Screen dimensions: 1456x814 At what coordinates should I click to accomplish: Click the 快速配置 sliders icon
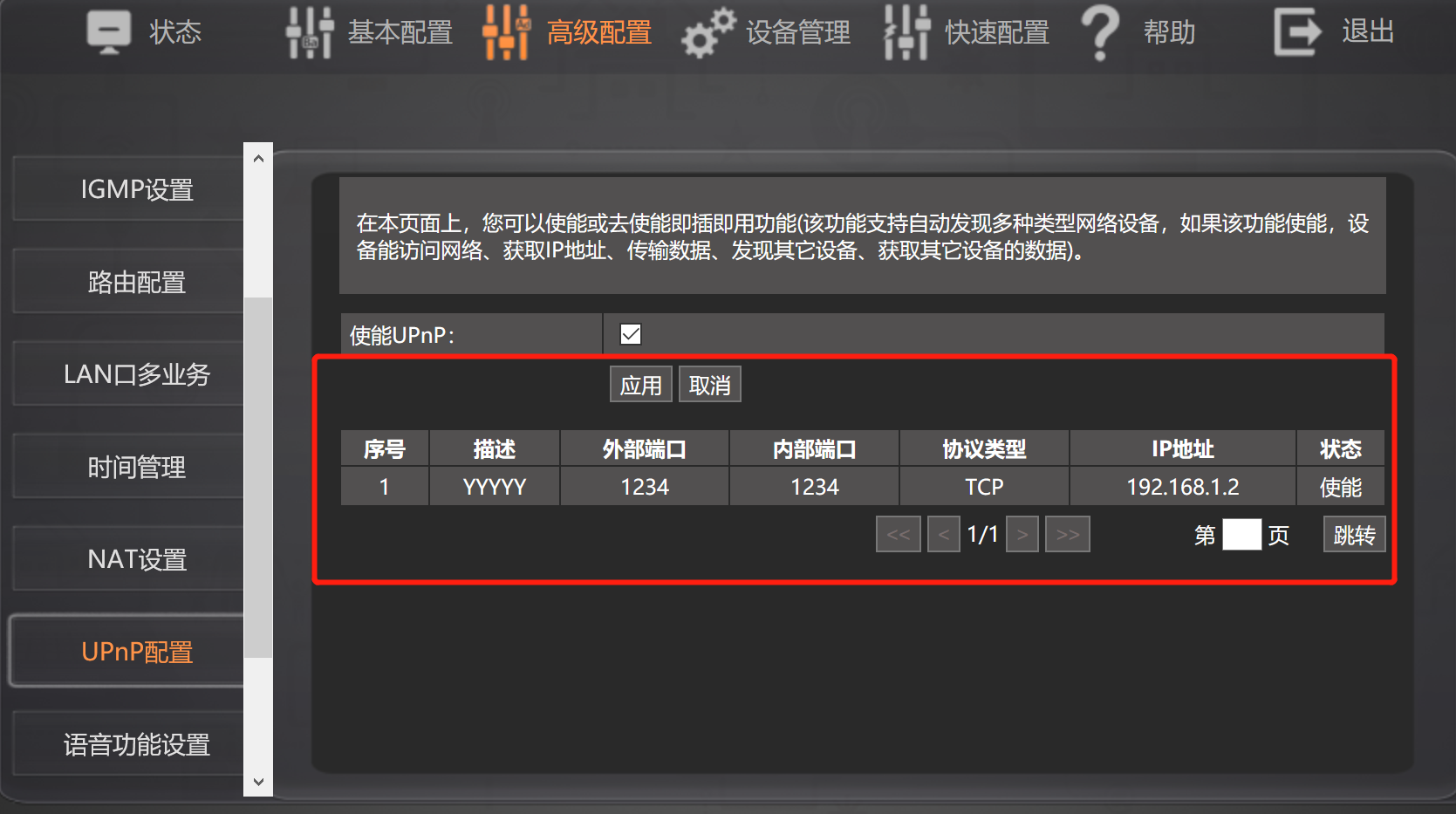(x=906, y=32)
